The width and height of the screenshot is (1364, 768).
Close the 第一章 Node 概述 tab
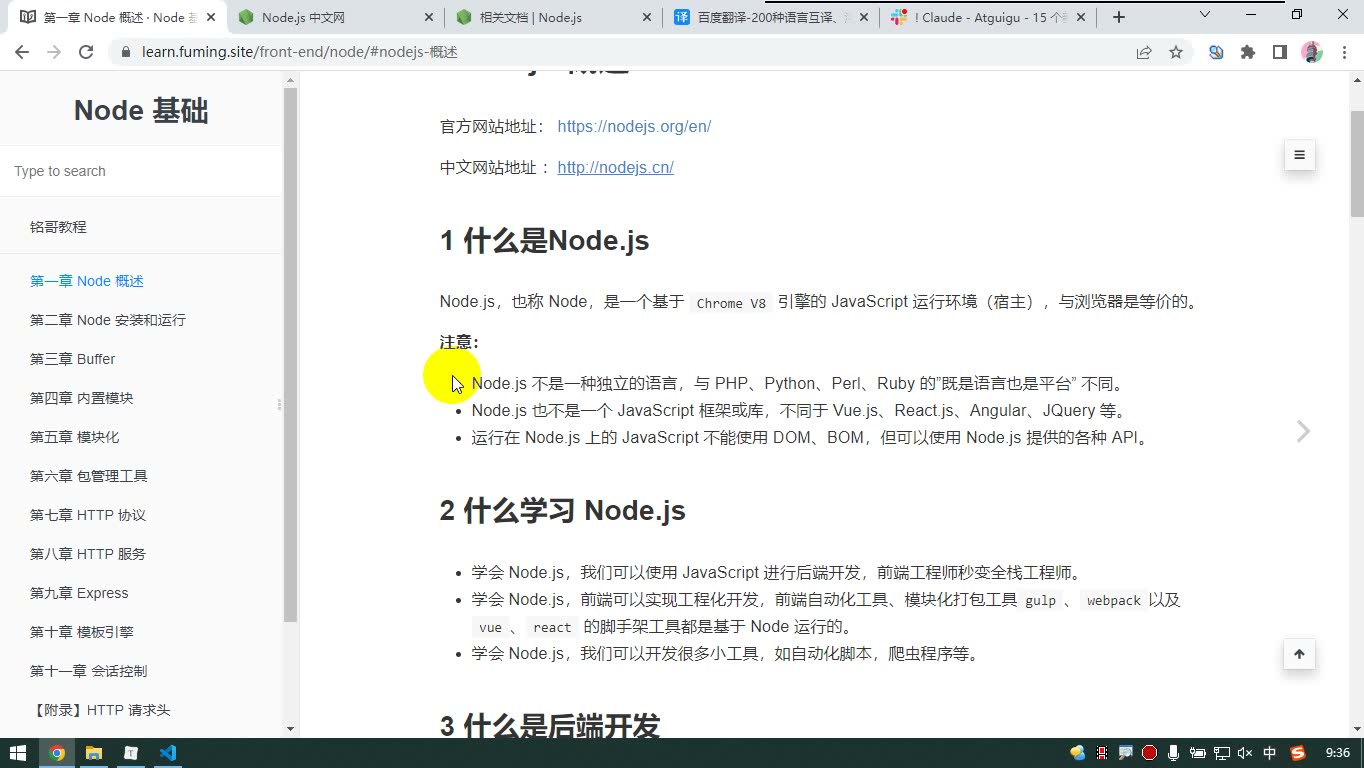coord(211,17)
